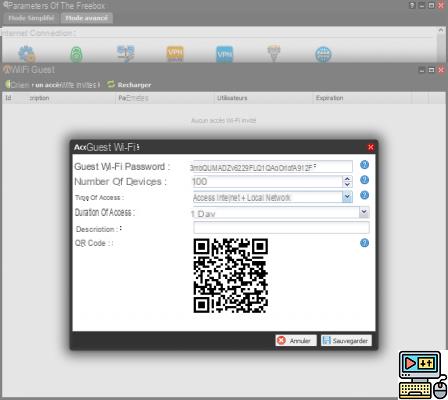Open the network computers icon
The width and height of the screenshot is (448, 400).
click(x=126, y=54)
